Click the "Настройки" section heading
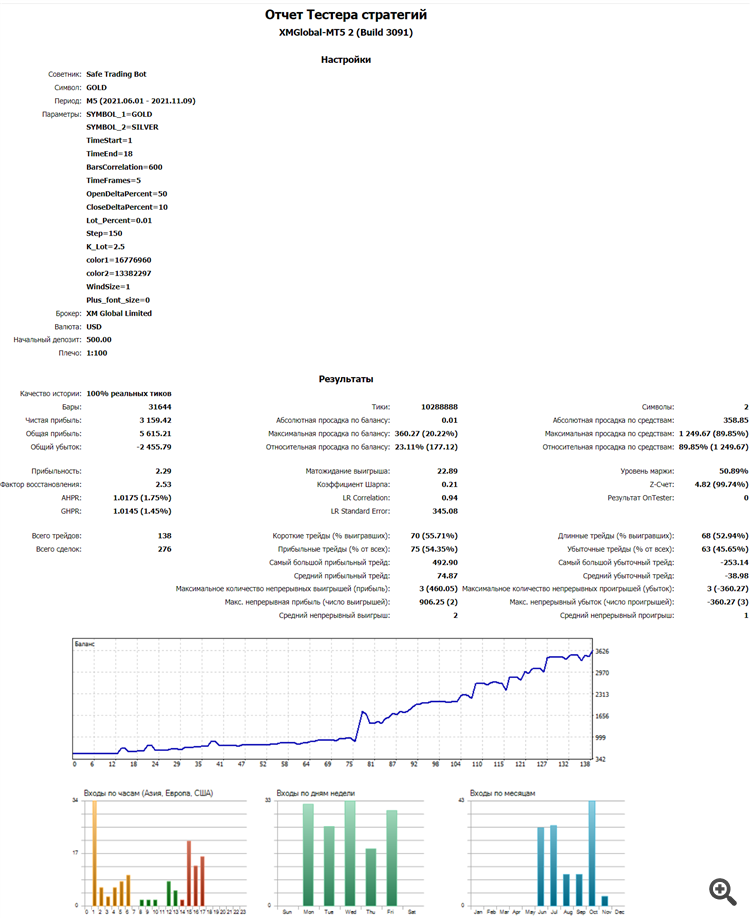The image size is (750, 918). pos(345,60)
